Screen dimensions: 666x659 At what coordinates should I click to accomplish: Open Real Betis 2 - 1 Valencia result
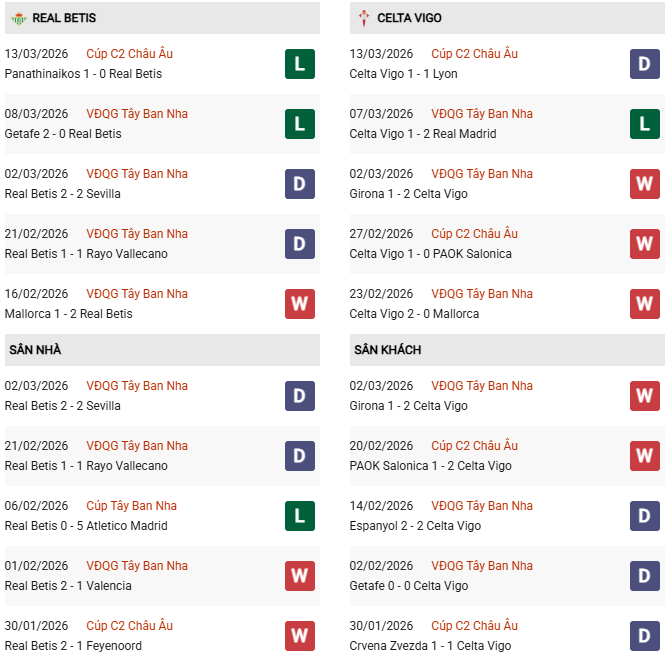(x=68, y=586)
